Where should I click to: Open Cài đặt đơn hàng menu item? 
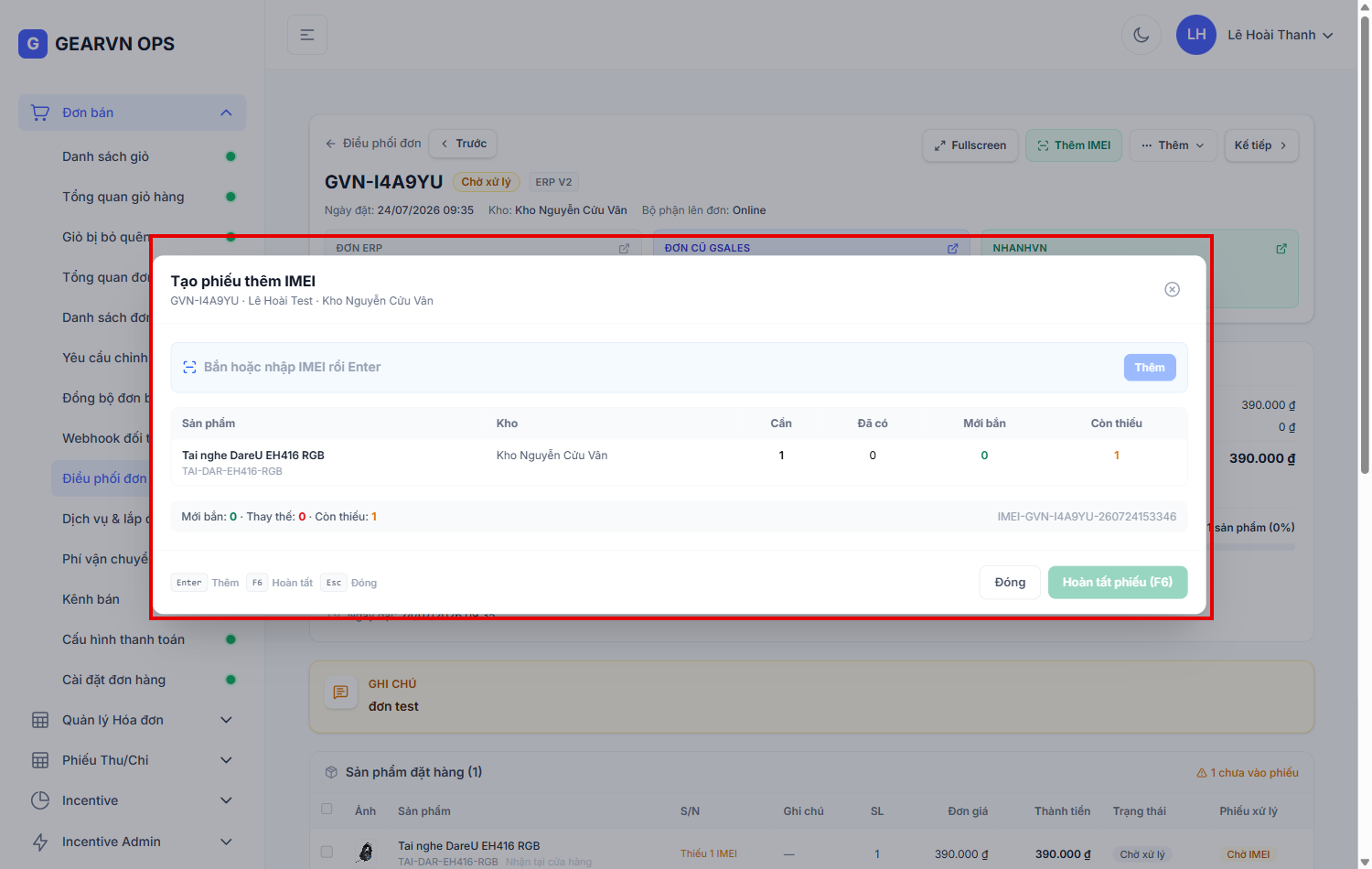[x=113, y=680]
